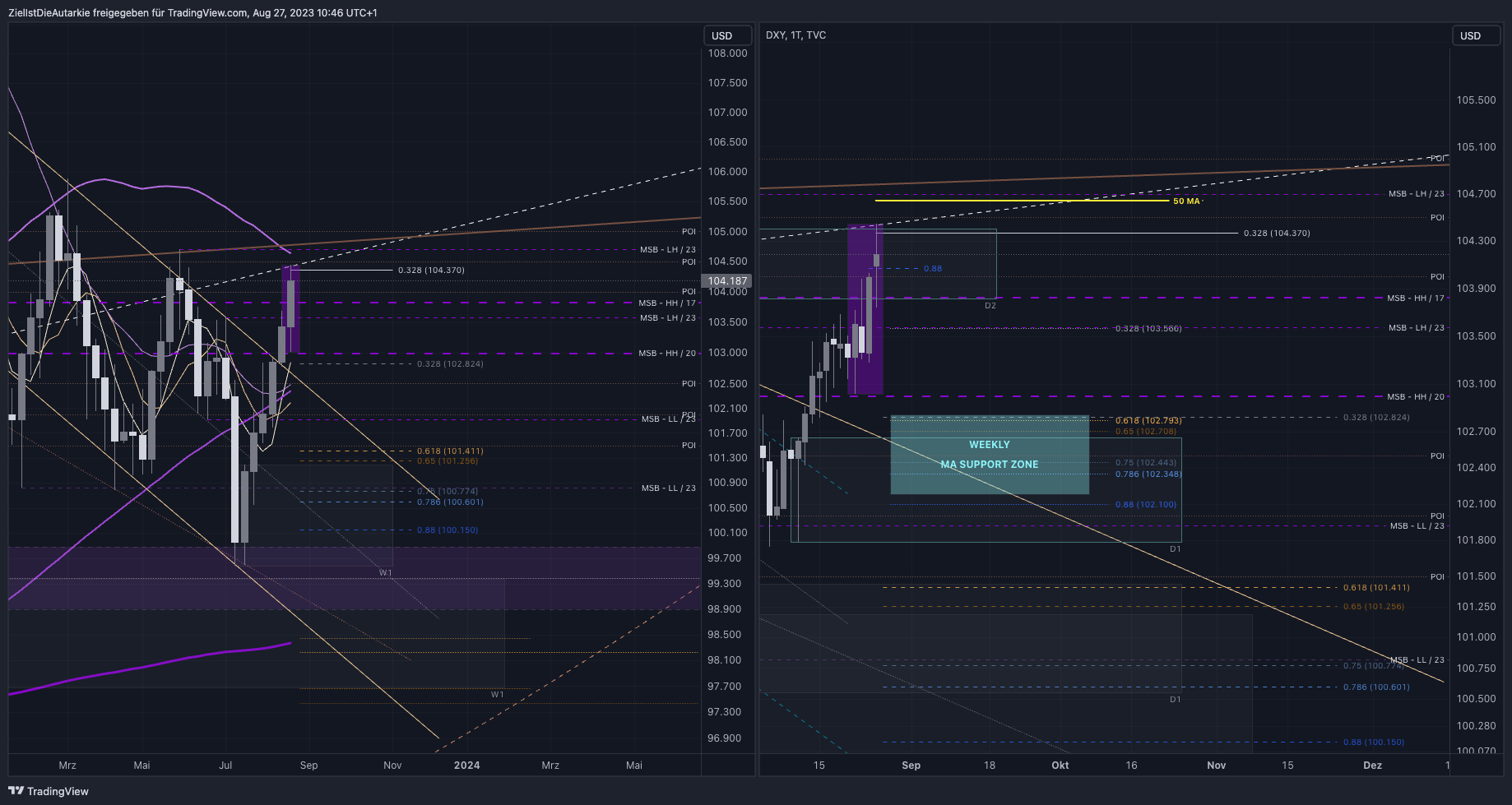
Task: Click 0.328 (104.370) label on left chart
Action: (x=431, y=271)
